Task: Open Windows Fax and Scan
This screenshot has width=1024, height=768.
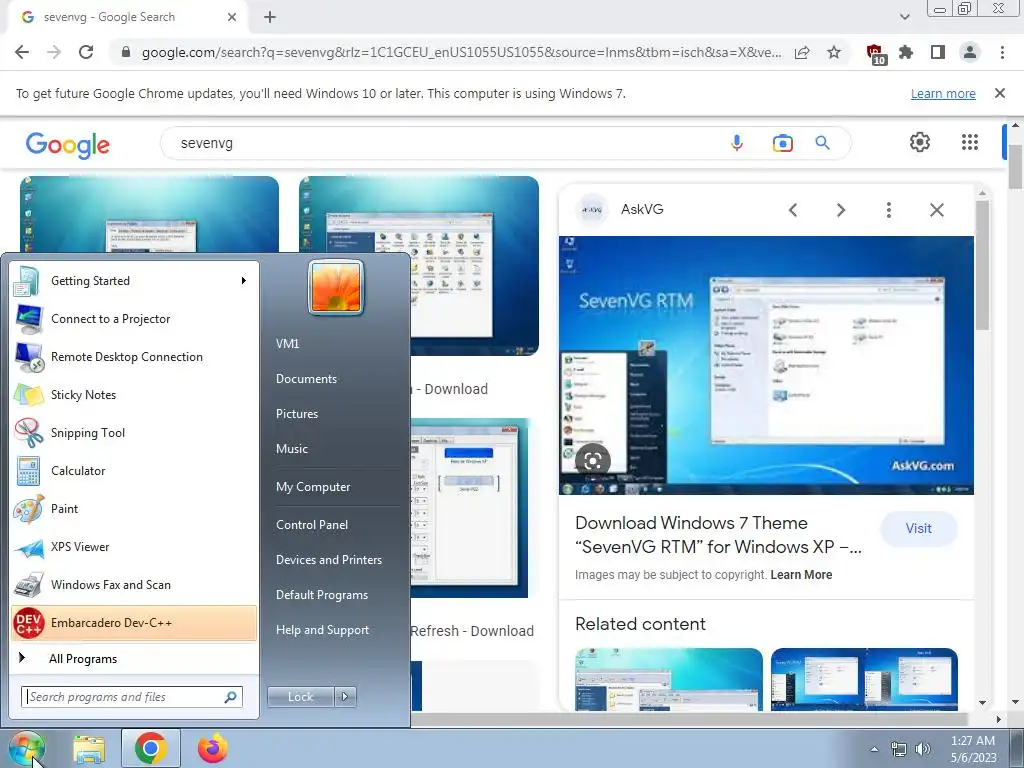Action: (134, 584)
